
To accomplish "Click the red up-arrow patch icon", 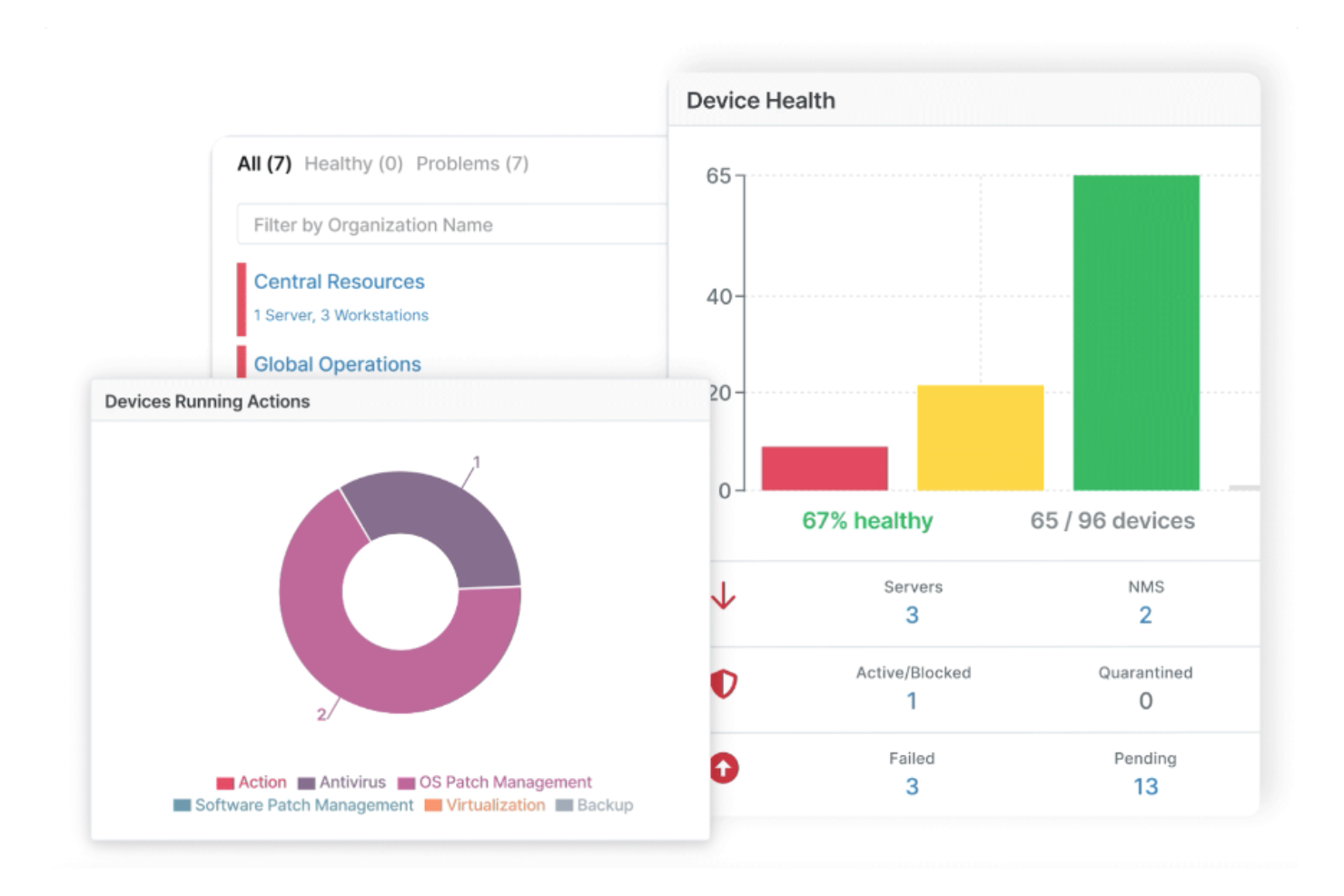I will click(724, 769).
